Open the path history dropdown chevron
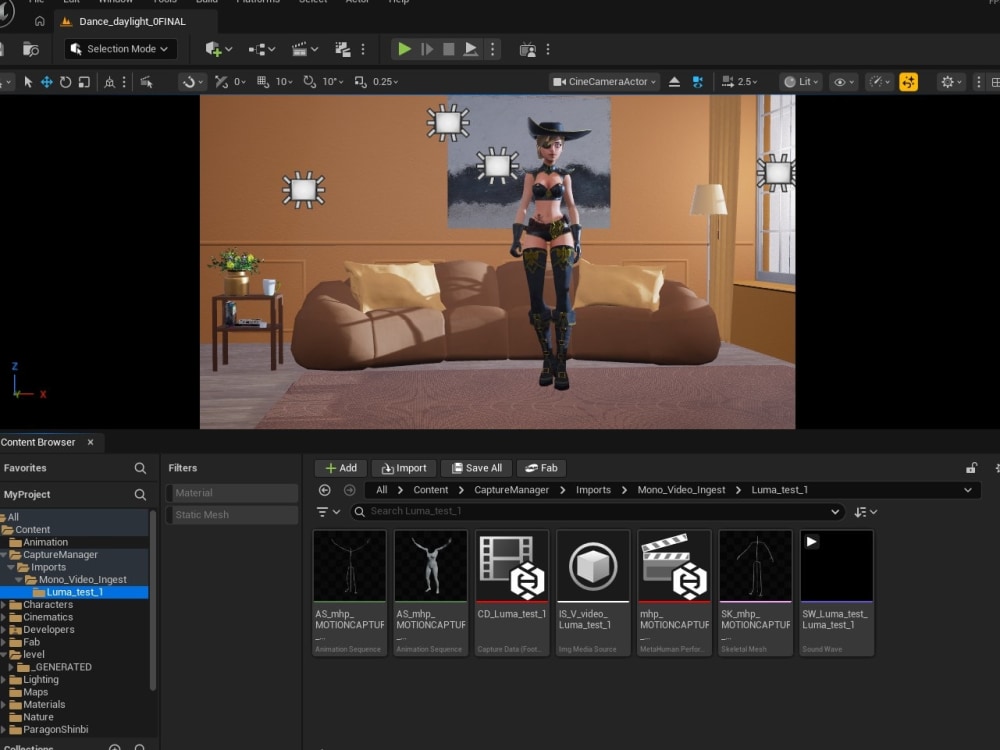The height and width of the screenshot is (750, 1000). point(967,490)
